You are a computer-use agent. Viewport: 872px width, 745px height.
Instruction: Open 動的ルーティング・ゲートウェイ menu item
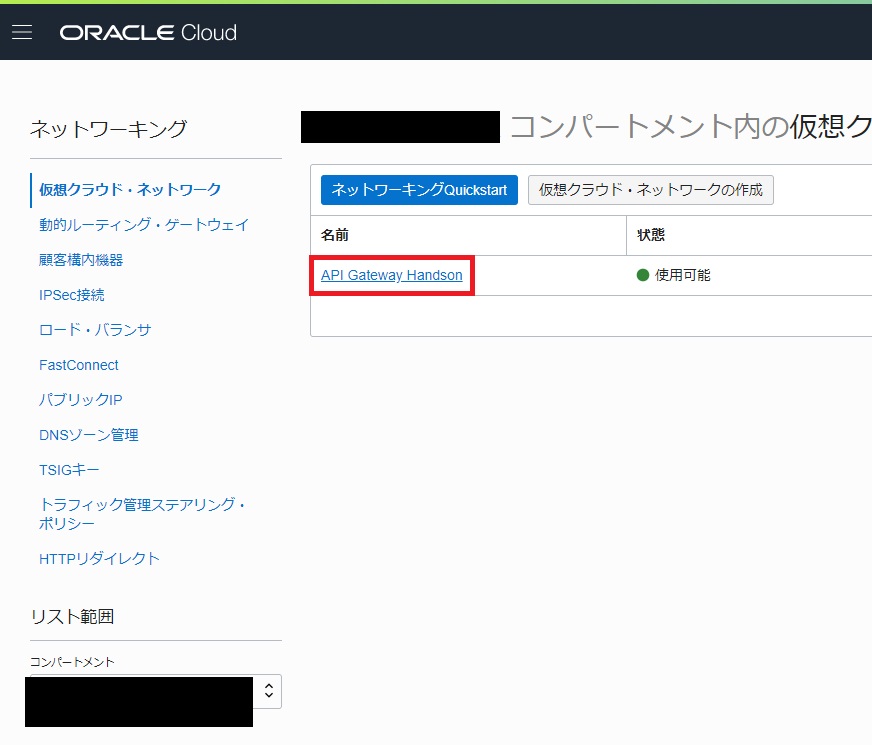(144, 225)
